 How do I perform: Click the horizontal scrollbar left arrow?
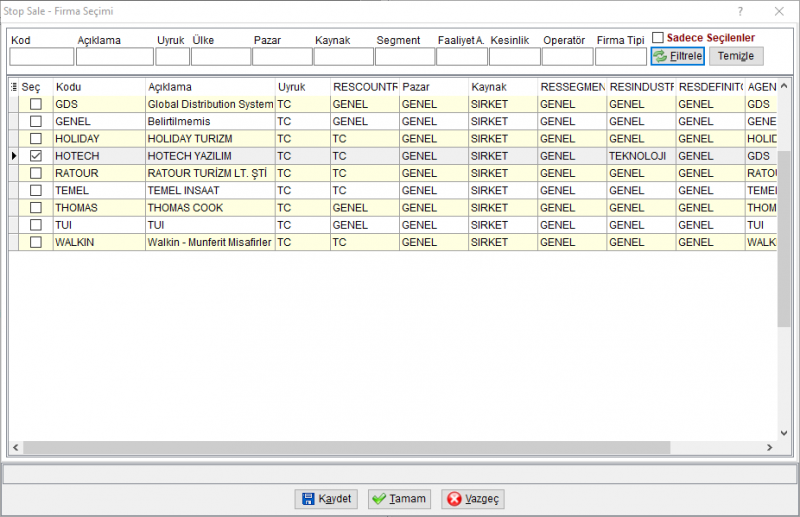tap(16, 448)
